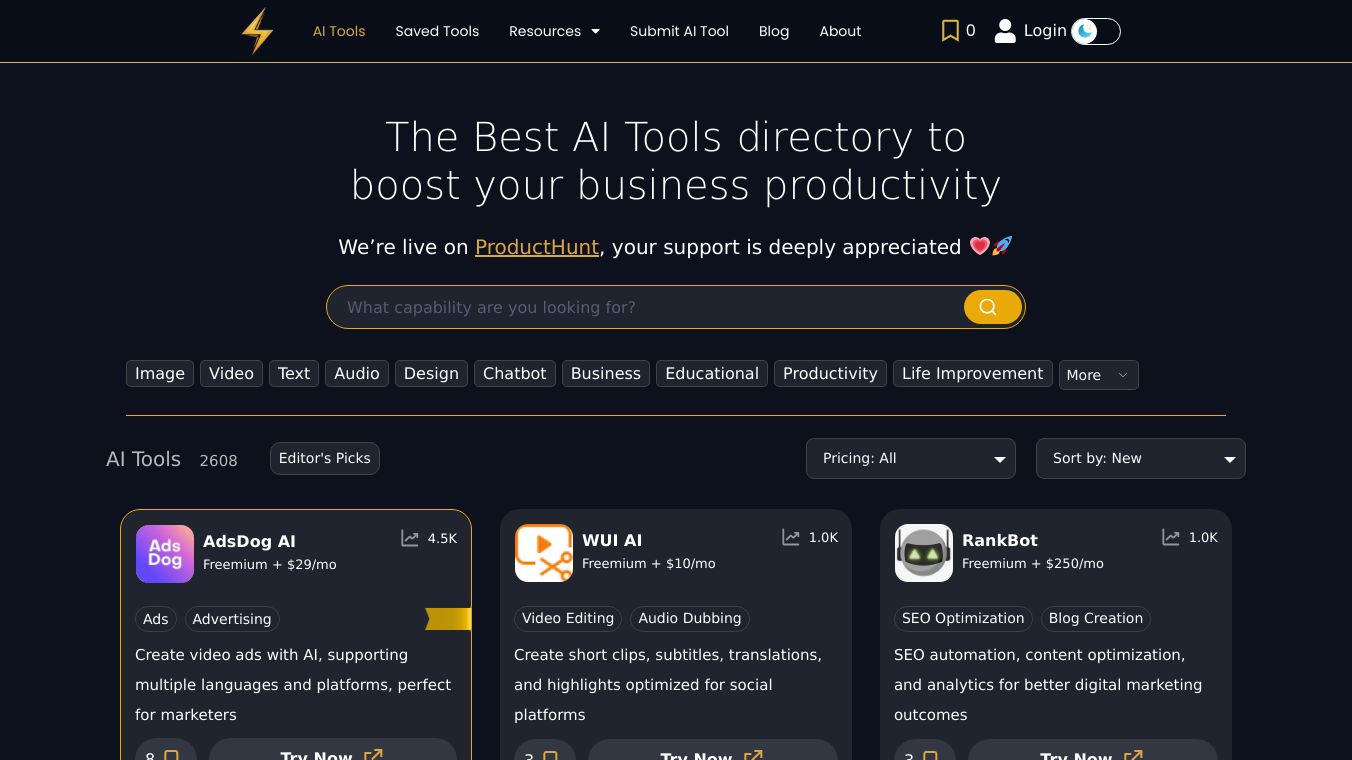Click the WUI AI play-button logo

(544, 552)
